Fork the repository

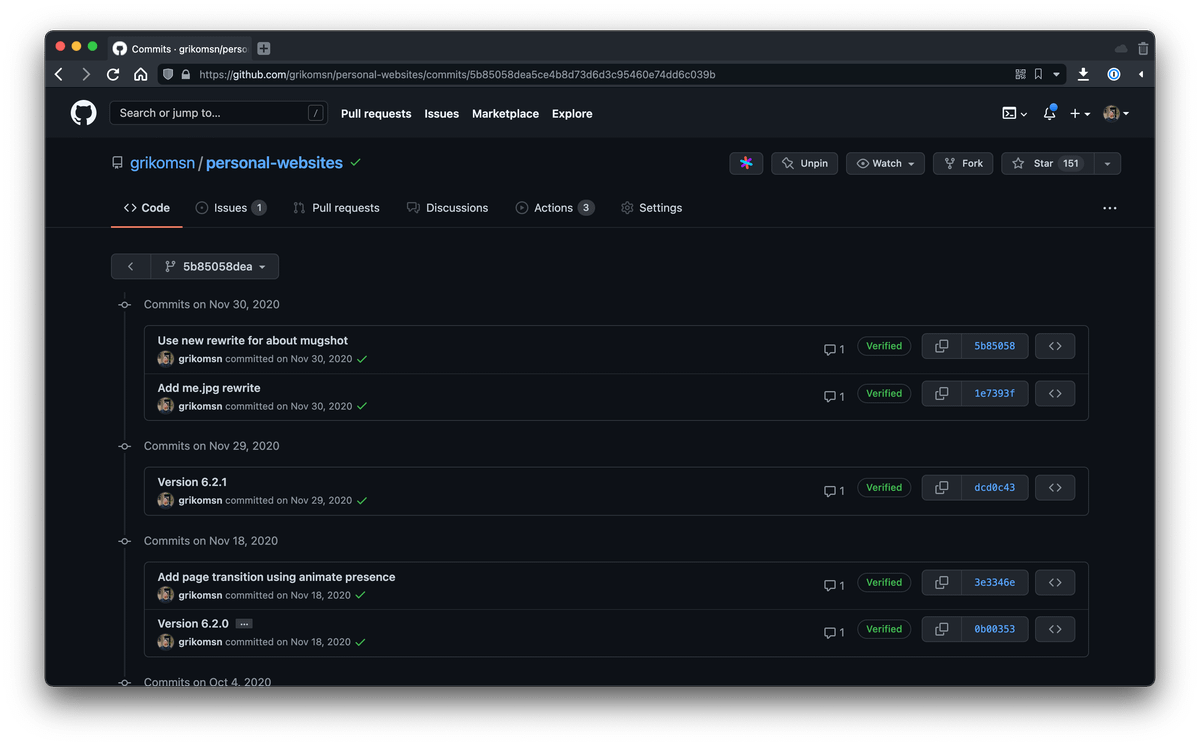[964, 163]
